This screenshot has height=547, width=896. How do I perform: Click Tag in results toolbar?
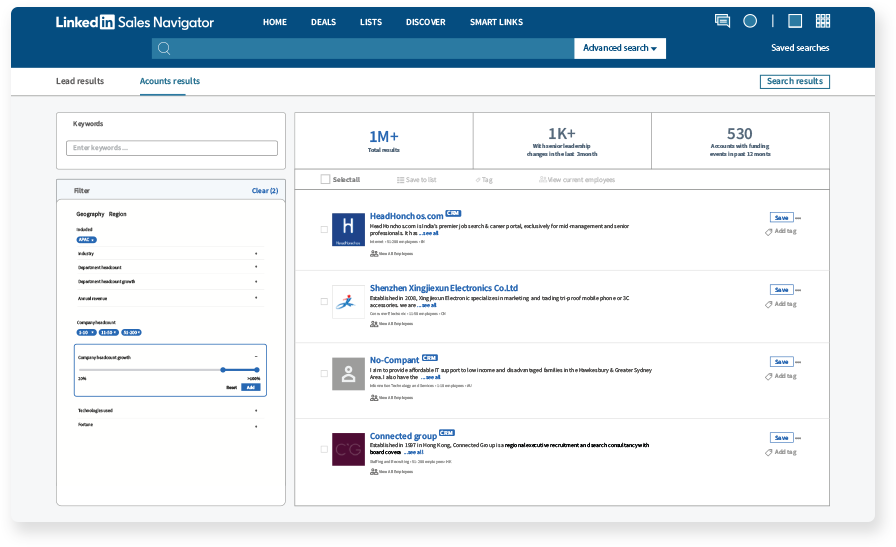pyautogui.click(x=484, y=179)
